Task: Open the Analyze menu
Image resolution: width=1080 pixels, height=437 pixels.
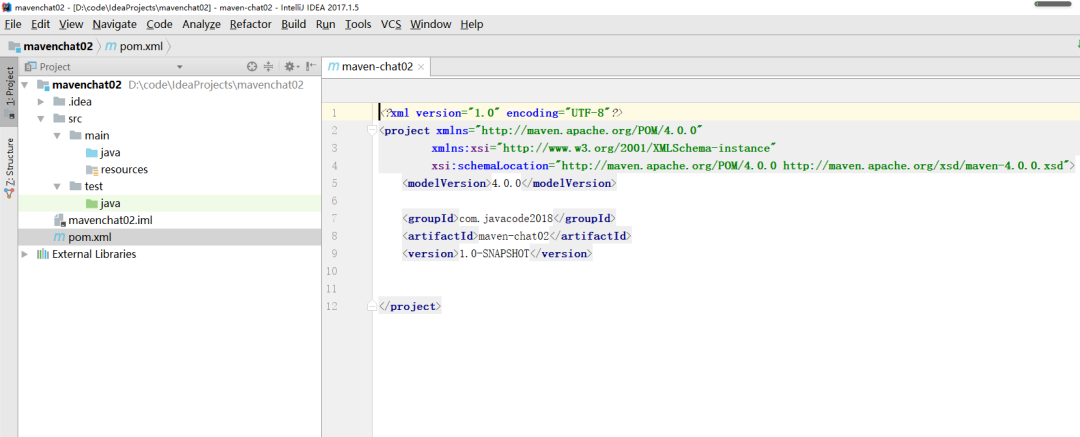Action: [x=201, y=24]
